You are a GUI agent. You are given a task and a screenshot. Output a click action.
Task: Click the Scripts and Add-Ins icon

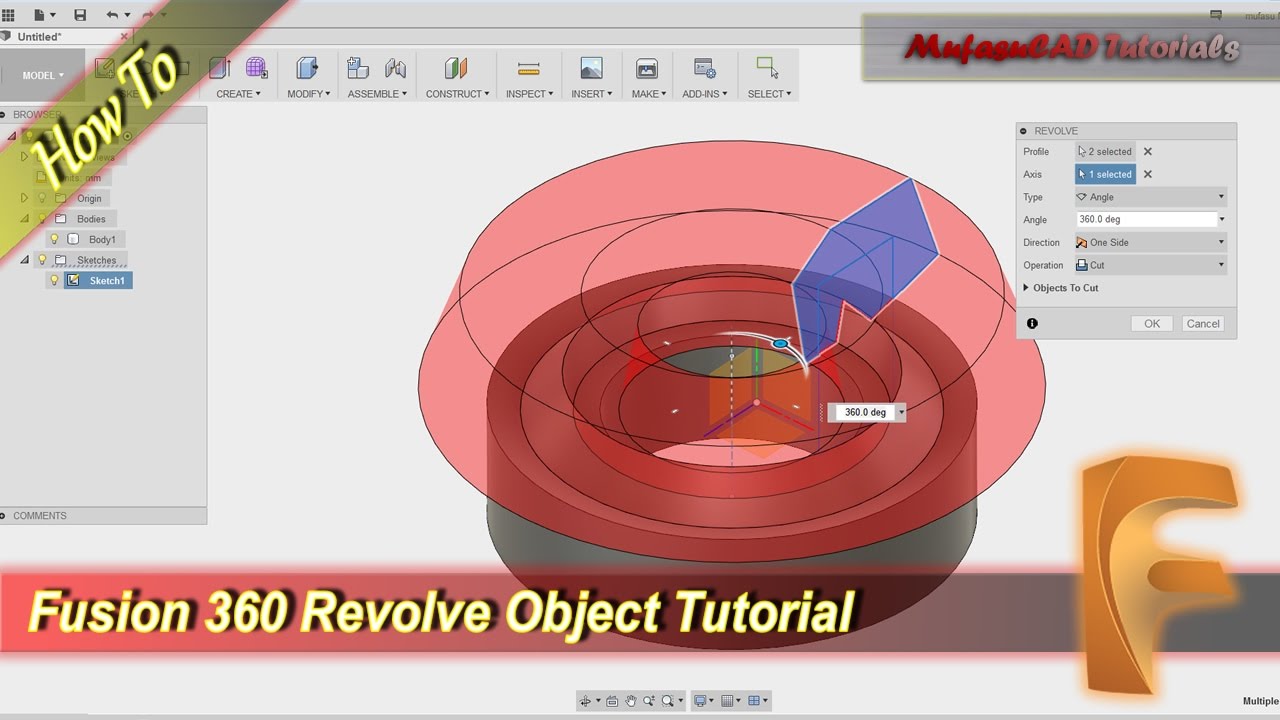(x=705, y=68)
